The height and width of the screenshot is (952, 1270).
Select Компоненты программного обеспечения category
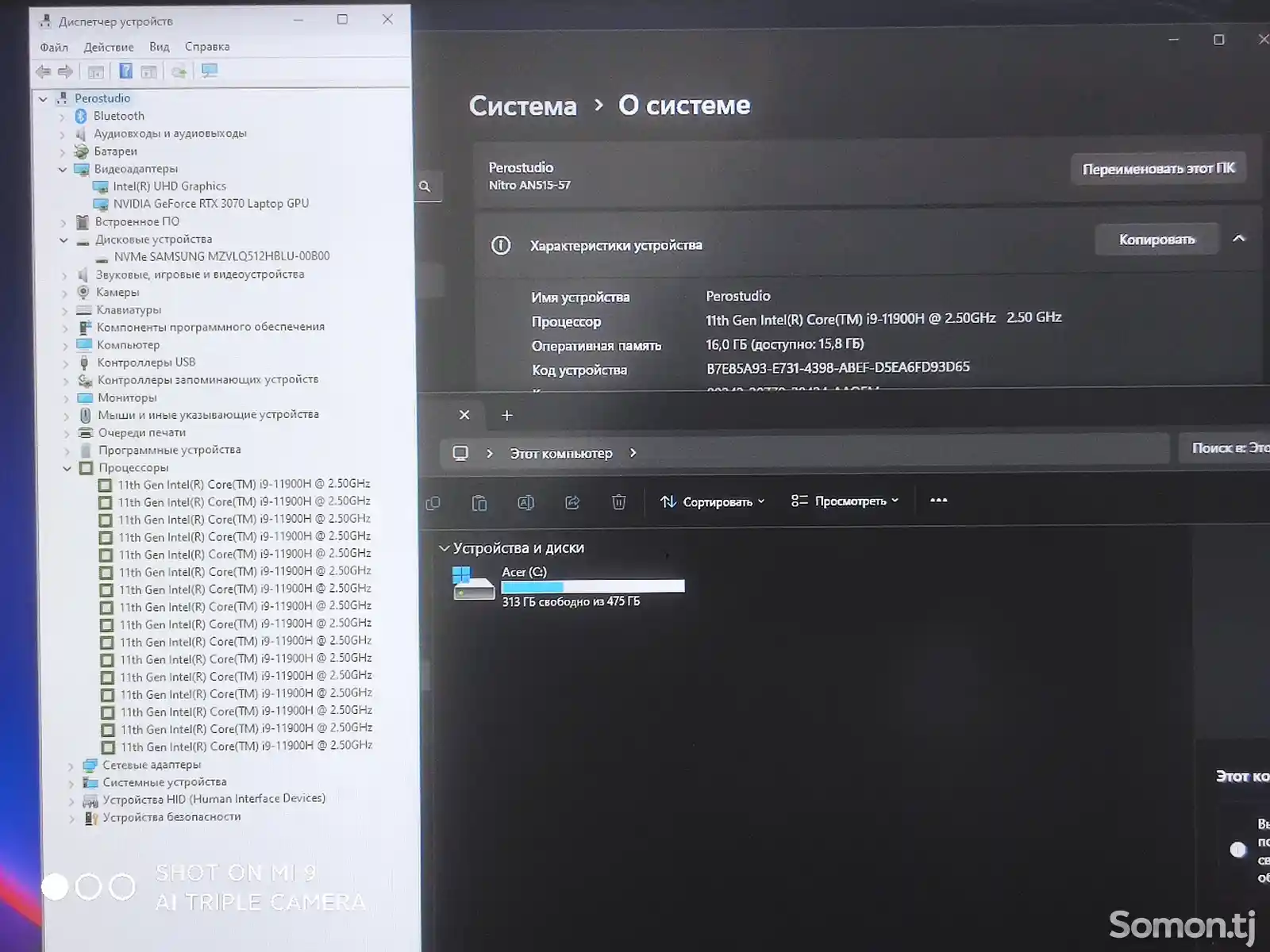210,327
